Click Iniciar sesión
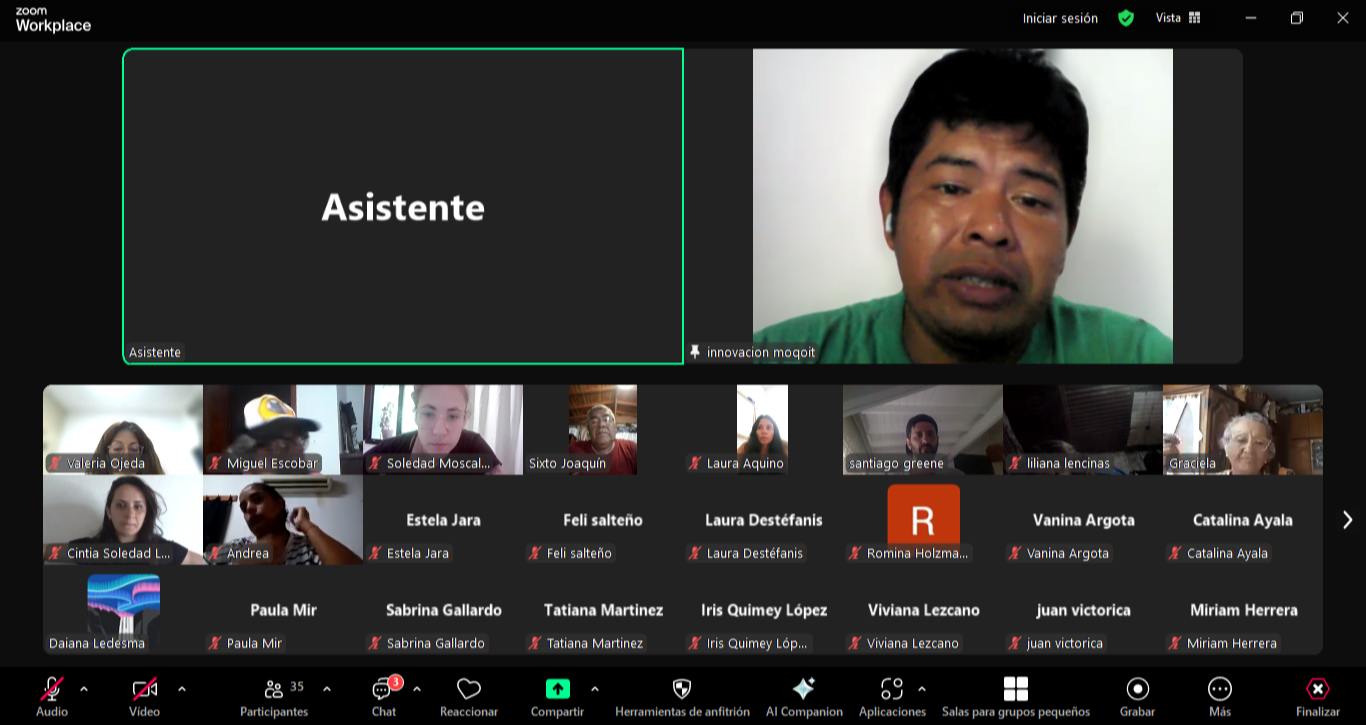Viewport: 1366px width, 725px height. click(x=1059, y=18)
